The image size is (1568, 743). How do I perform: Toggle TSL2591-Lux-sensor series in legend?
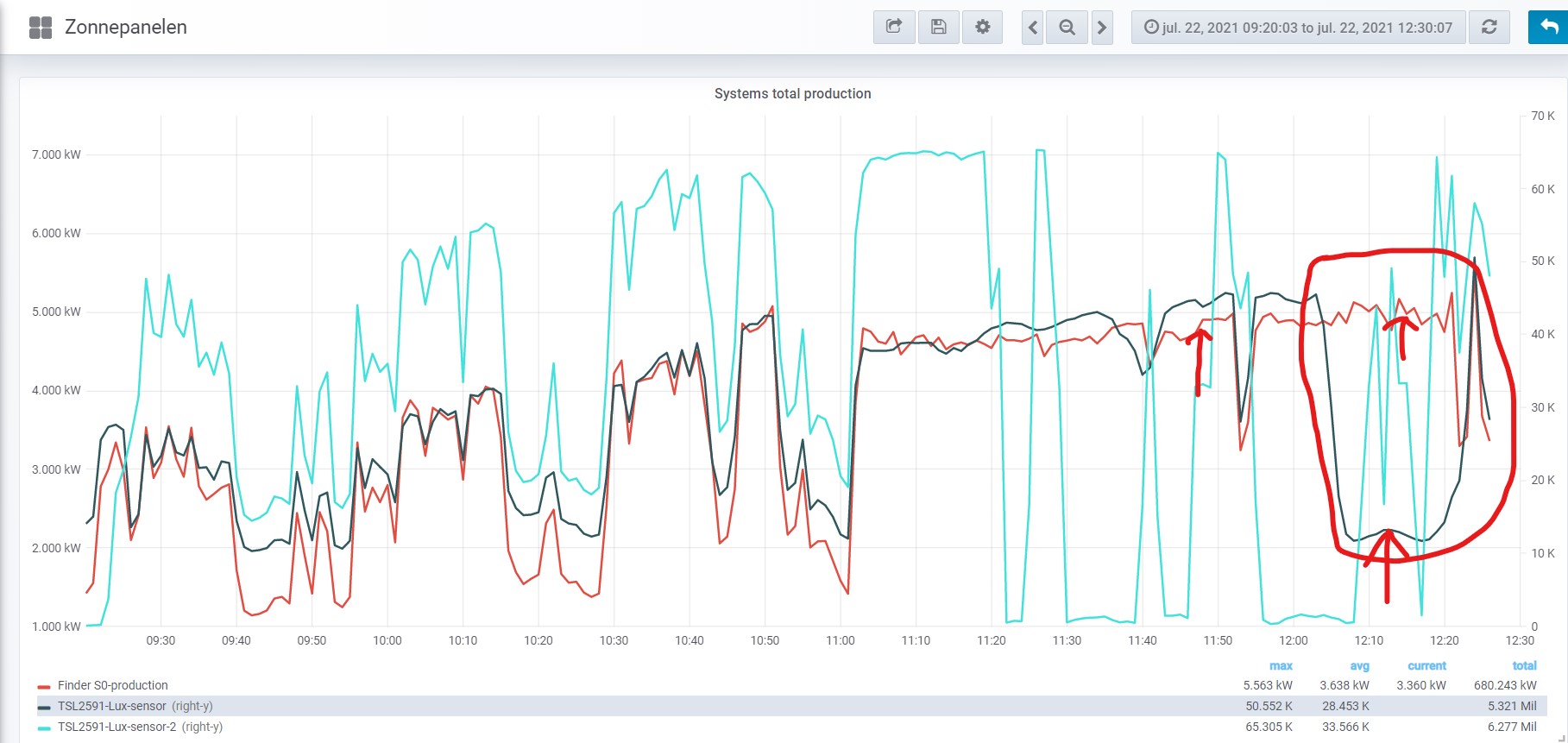[112, 706]
